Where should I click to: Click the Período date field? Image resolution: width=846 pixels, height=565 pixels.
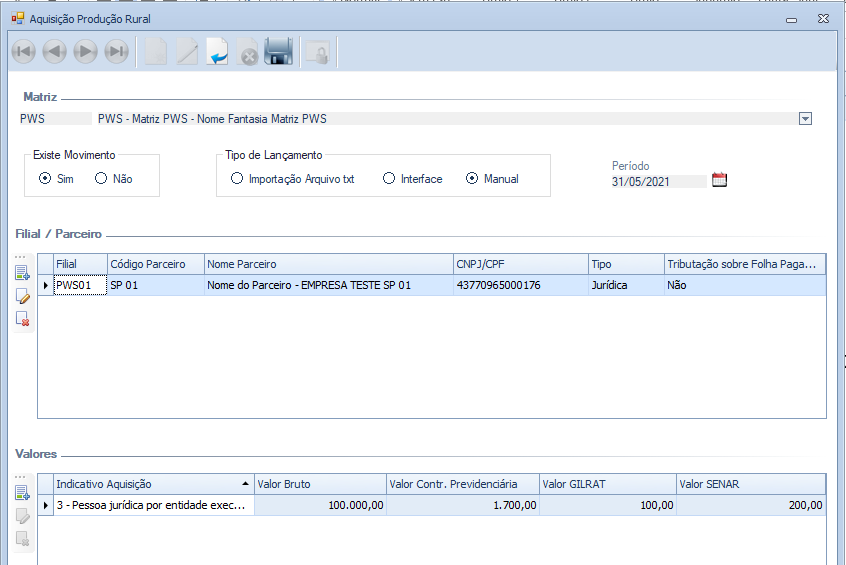[658, 182]
